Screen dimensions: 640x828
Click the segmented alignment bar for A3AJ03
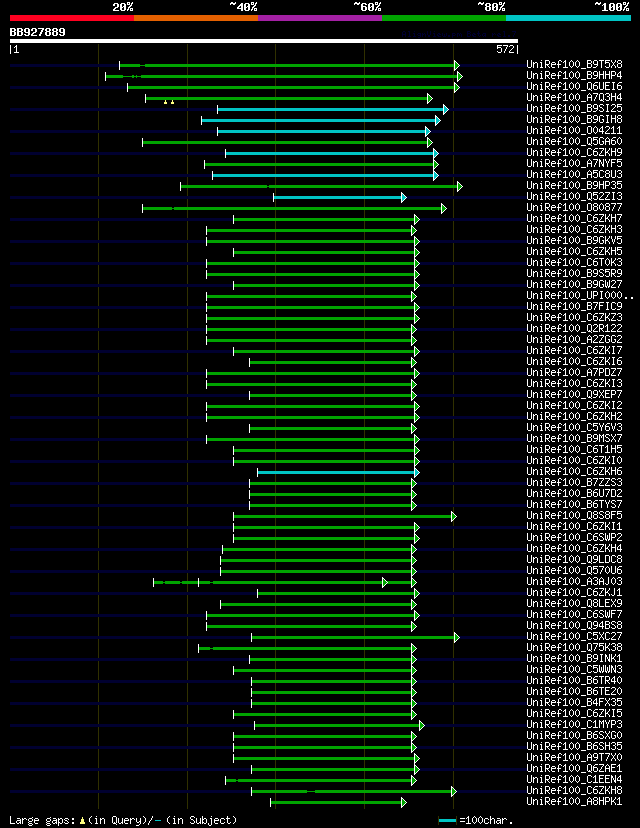[x=285, y=582]
